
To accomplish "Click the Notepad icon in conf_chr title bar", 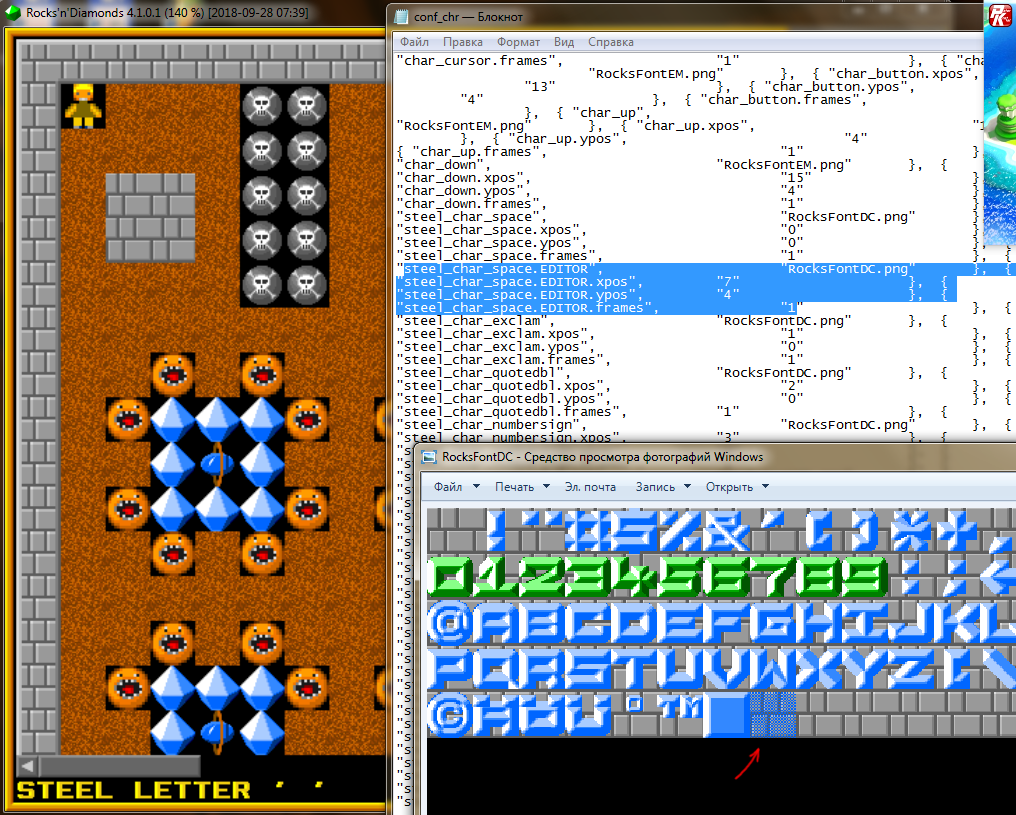I will [402, 17].
